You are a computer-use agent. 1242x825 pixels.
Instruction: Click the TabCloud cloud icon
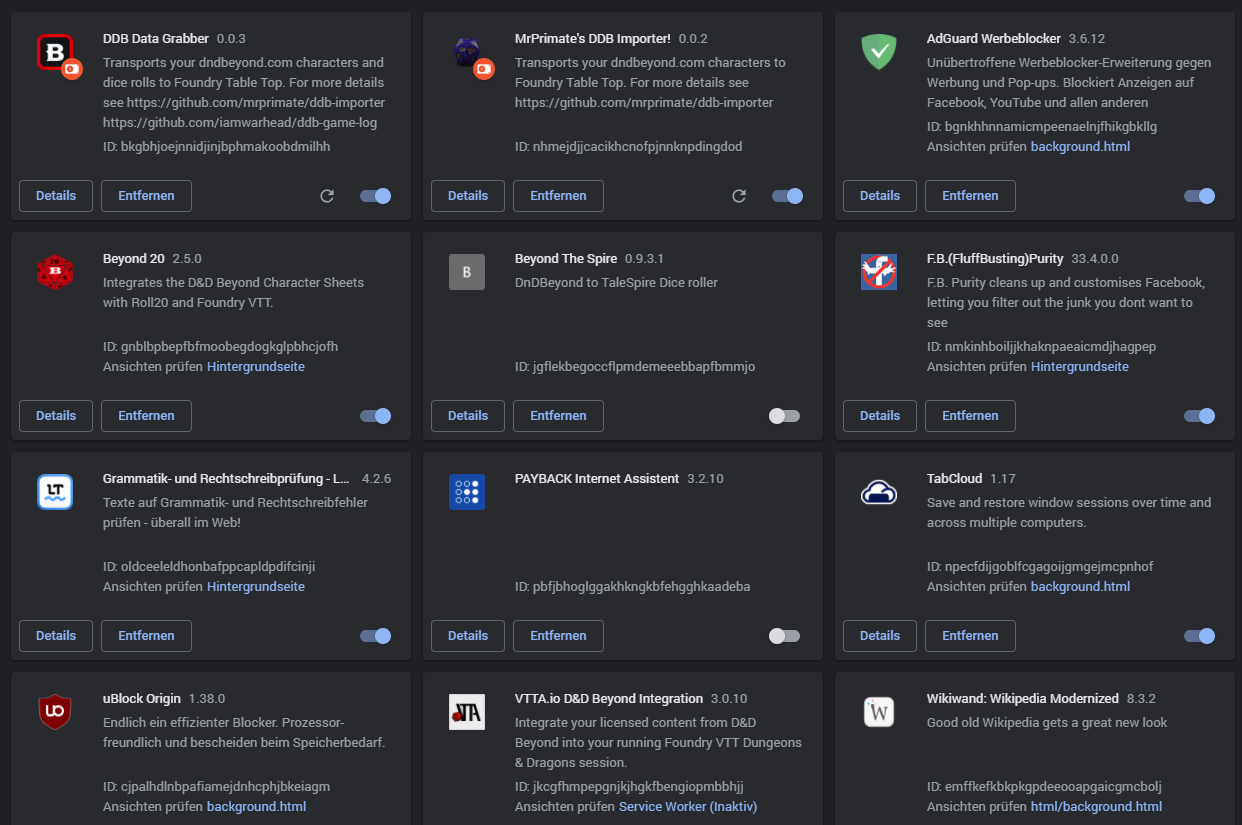[879, 492]
